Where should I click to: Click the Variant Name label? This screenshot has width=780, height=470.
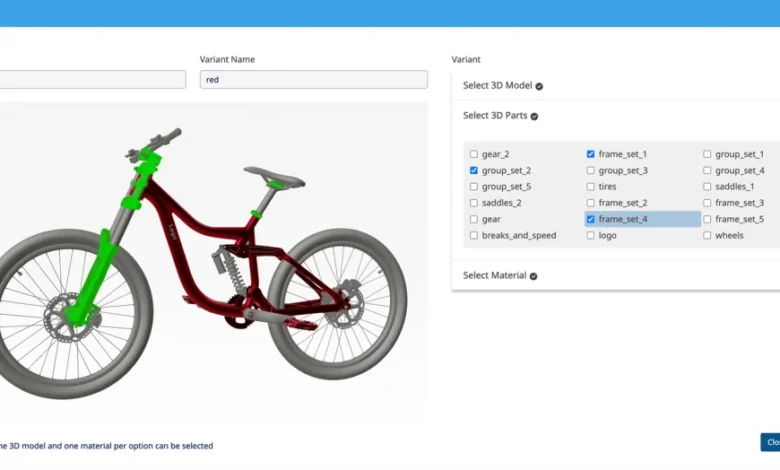pyautogui.click(x=227, y=59)
